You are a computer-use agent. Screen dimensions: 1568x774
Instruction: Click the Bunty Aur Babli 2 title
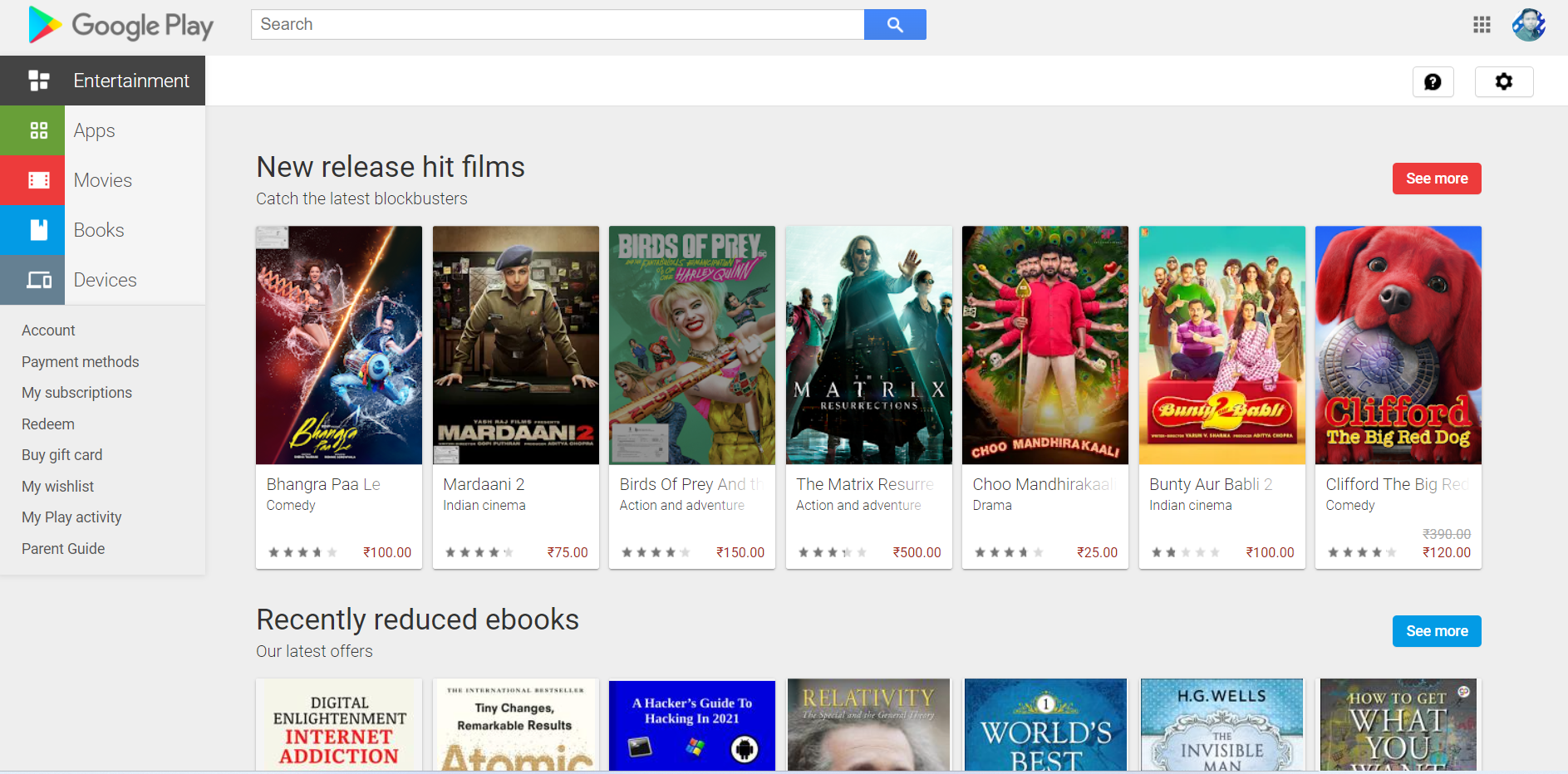pos(1211,484)
